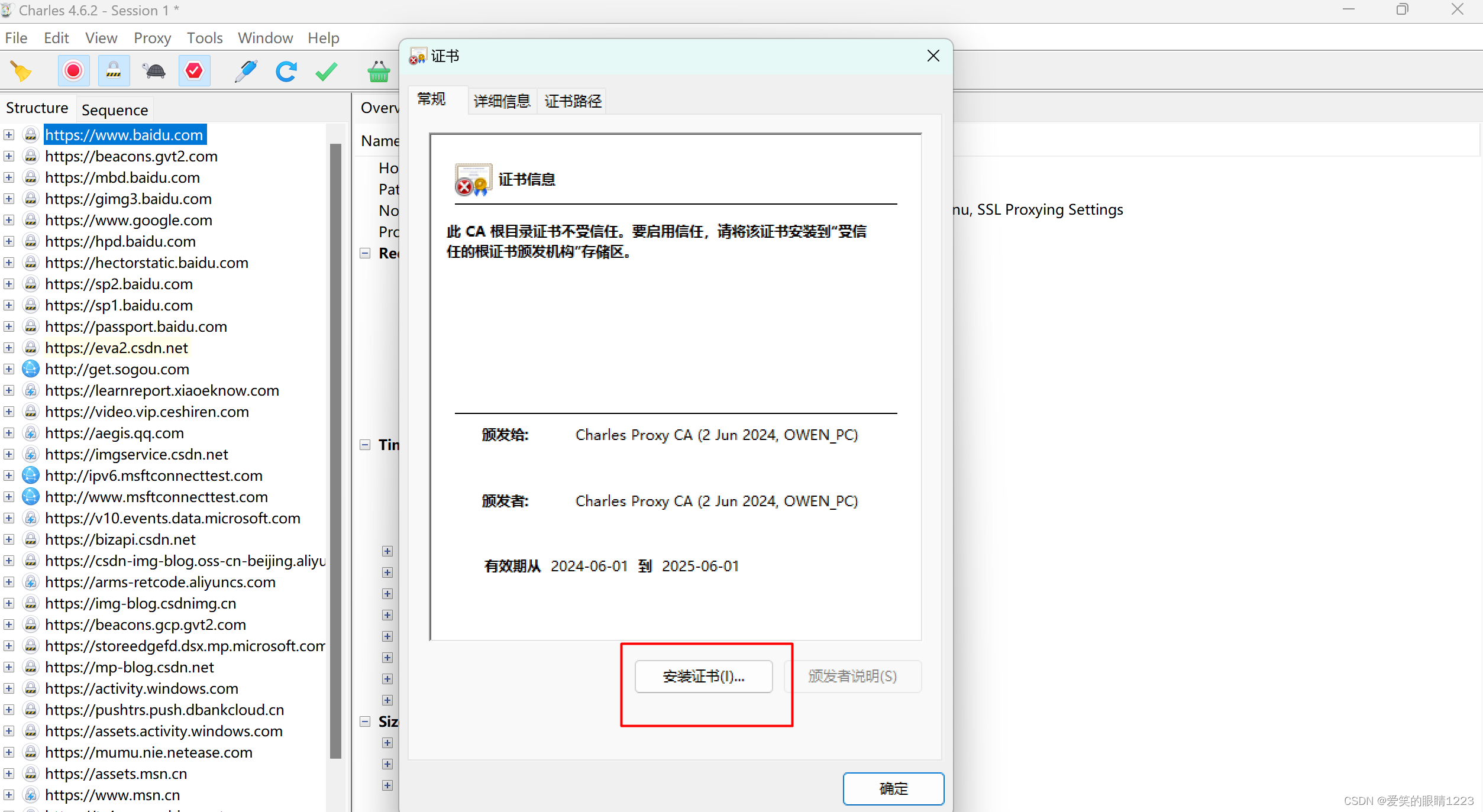Click the 安装证书(I)... button
The image size is (1483, 812).
(x=703, y=676)
